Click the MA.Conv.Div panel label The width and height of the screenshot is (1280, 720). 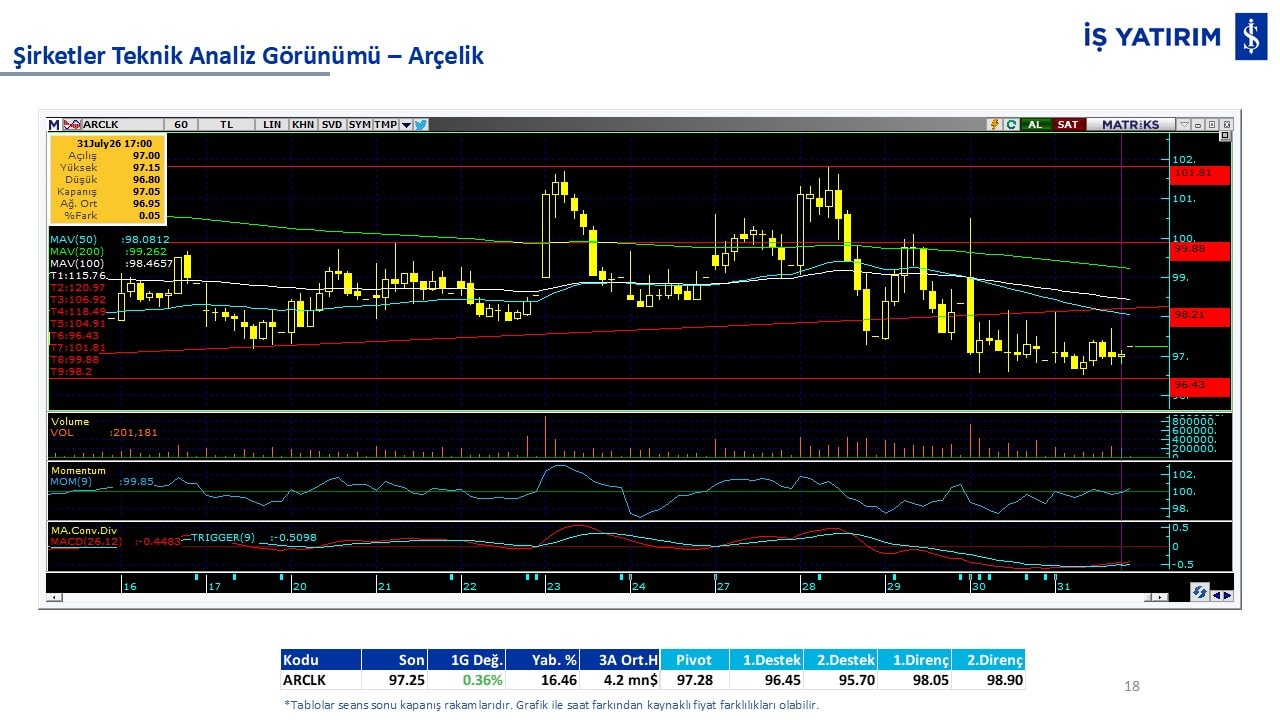click(x=82, y=529)
